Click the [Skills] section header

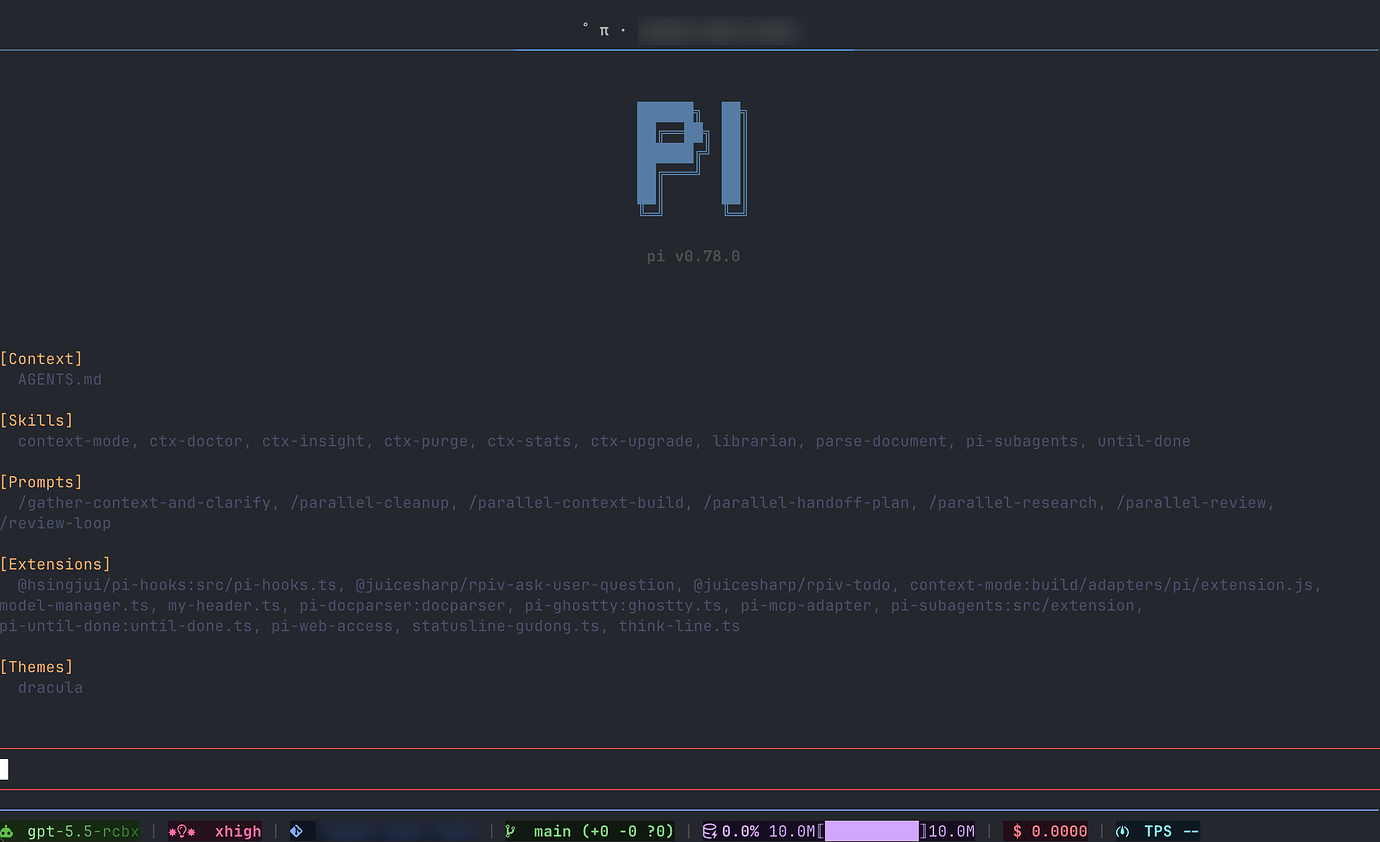click(x=37, y=421)
